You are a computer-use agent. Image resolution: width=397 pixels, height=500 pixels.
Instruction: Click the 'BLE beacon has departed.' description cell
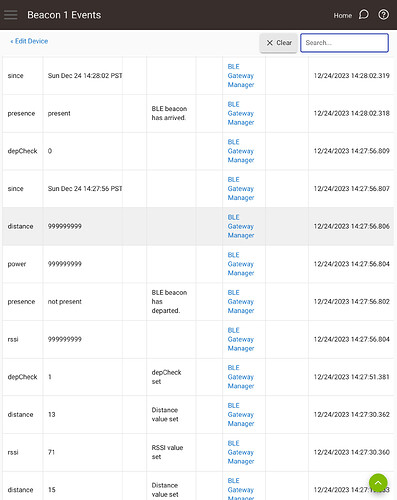pos(169,302)
